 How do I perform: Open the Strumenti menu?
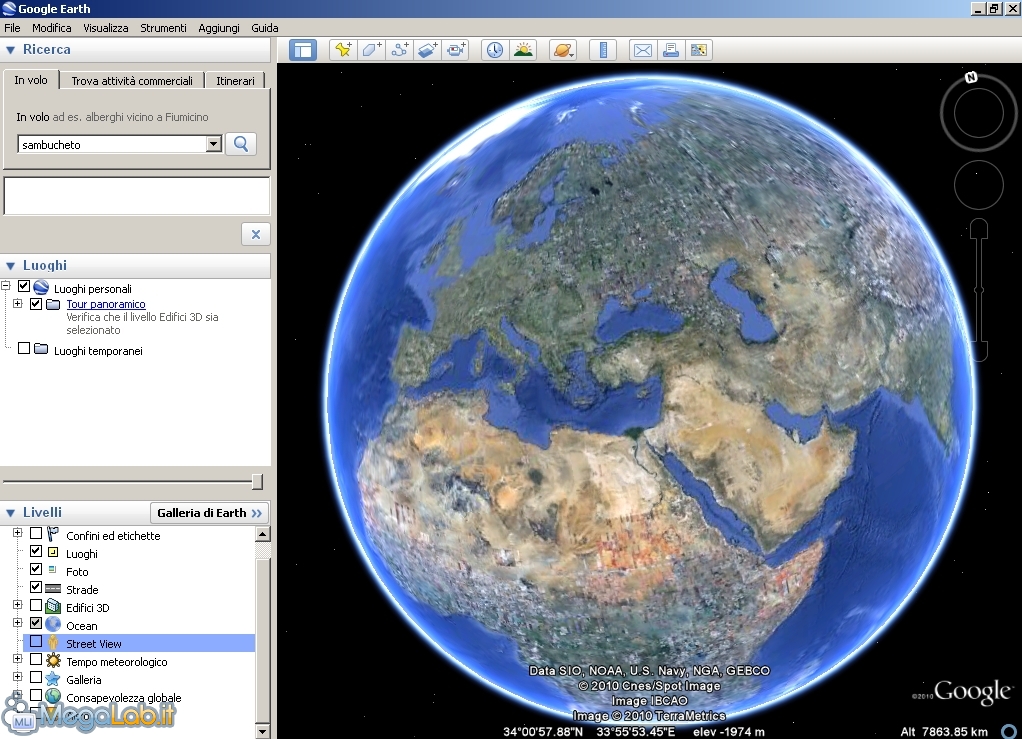coord(164,28)
